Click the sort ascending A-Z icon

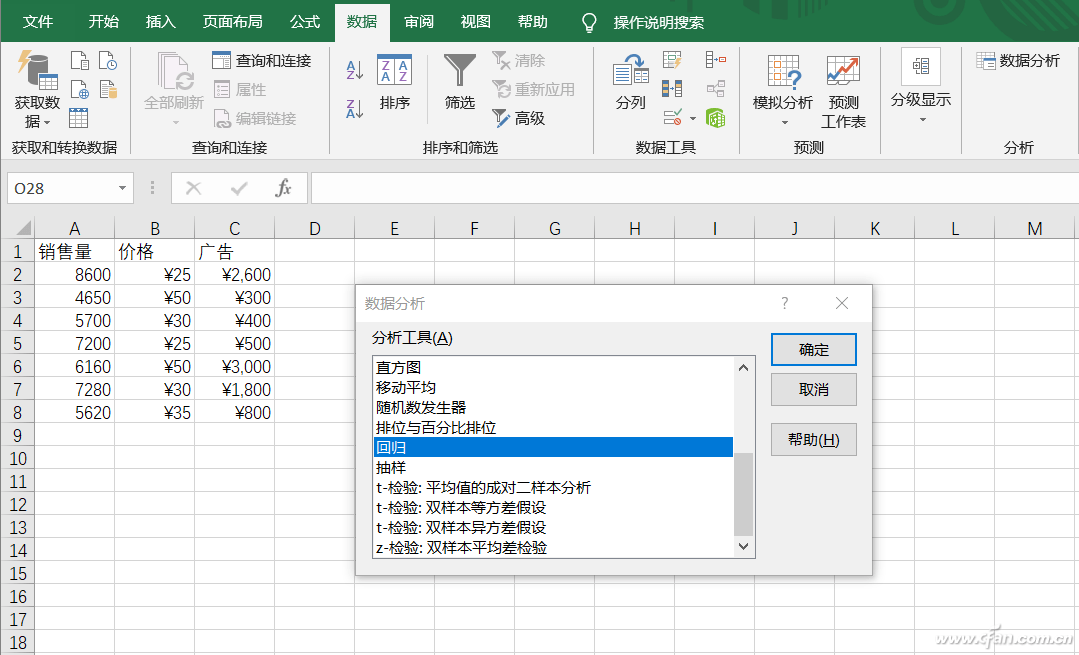[x=354, y=70]
